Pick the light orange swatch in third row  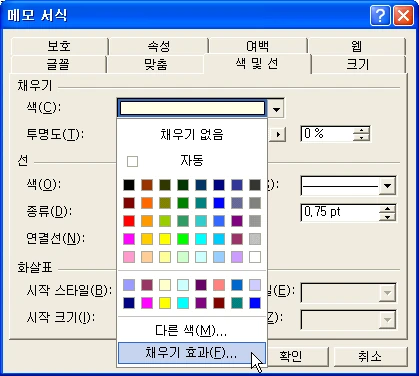(147, 221)
